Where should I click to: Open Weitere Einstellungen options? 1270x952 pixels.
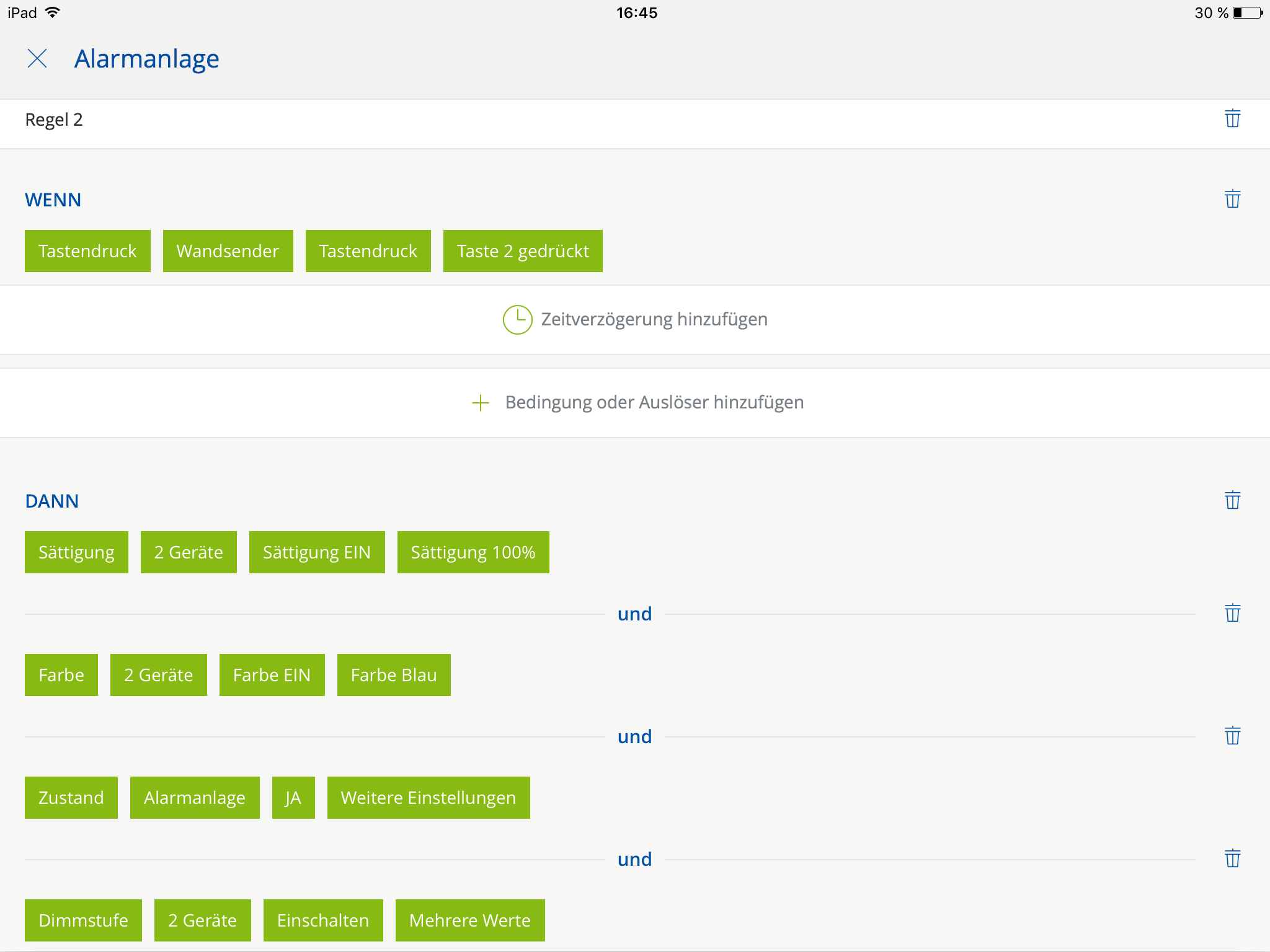coord(428,798)
